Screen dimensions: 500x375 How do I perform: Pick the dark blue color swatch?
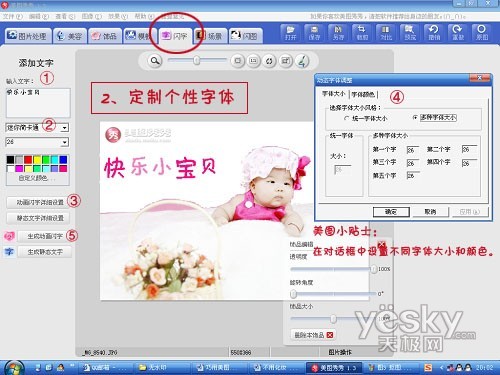click(x=63, y=160)
